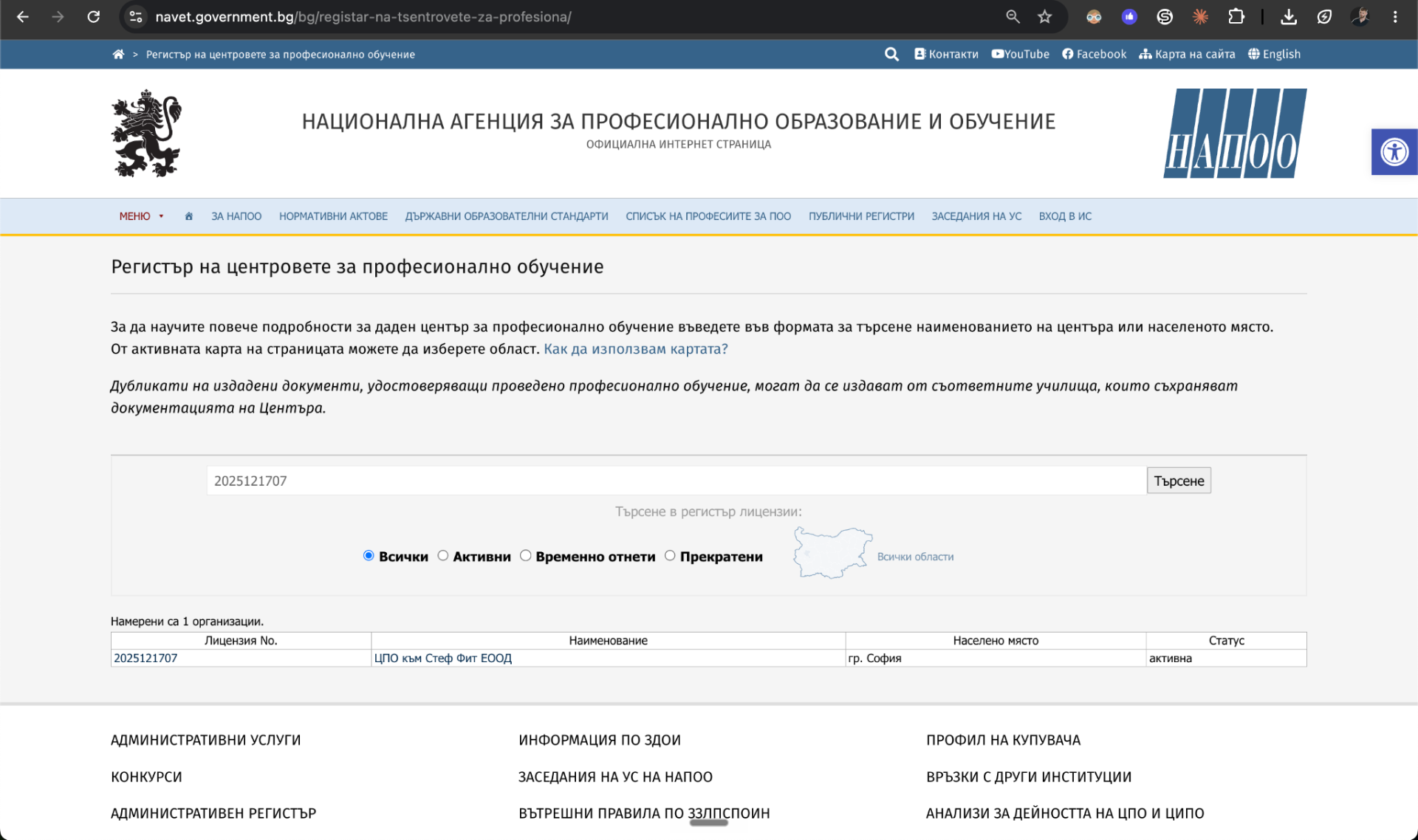Image resolution: width=1418 pixels, height=840 pixels.
Task: Open license link 2025121707 in the results table
Action: pyautogui.click(x=145, y=658)
